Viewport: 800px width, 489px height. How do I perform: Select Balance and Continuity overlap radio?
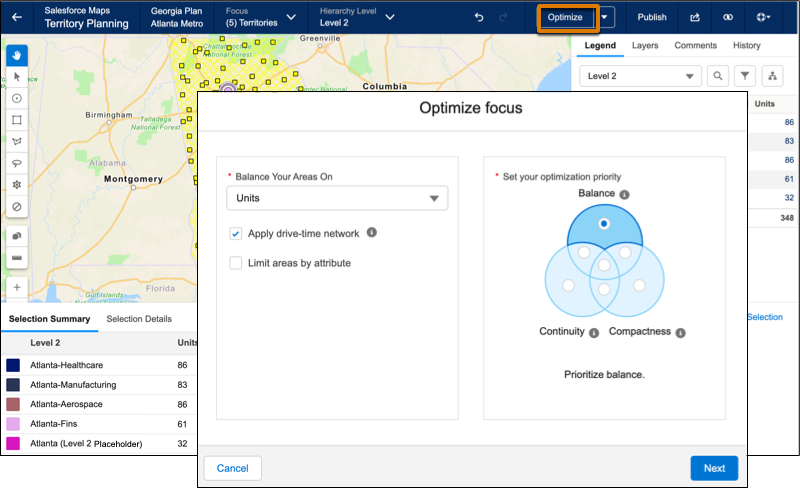click(584, 252)
